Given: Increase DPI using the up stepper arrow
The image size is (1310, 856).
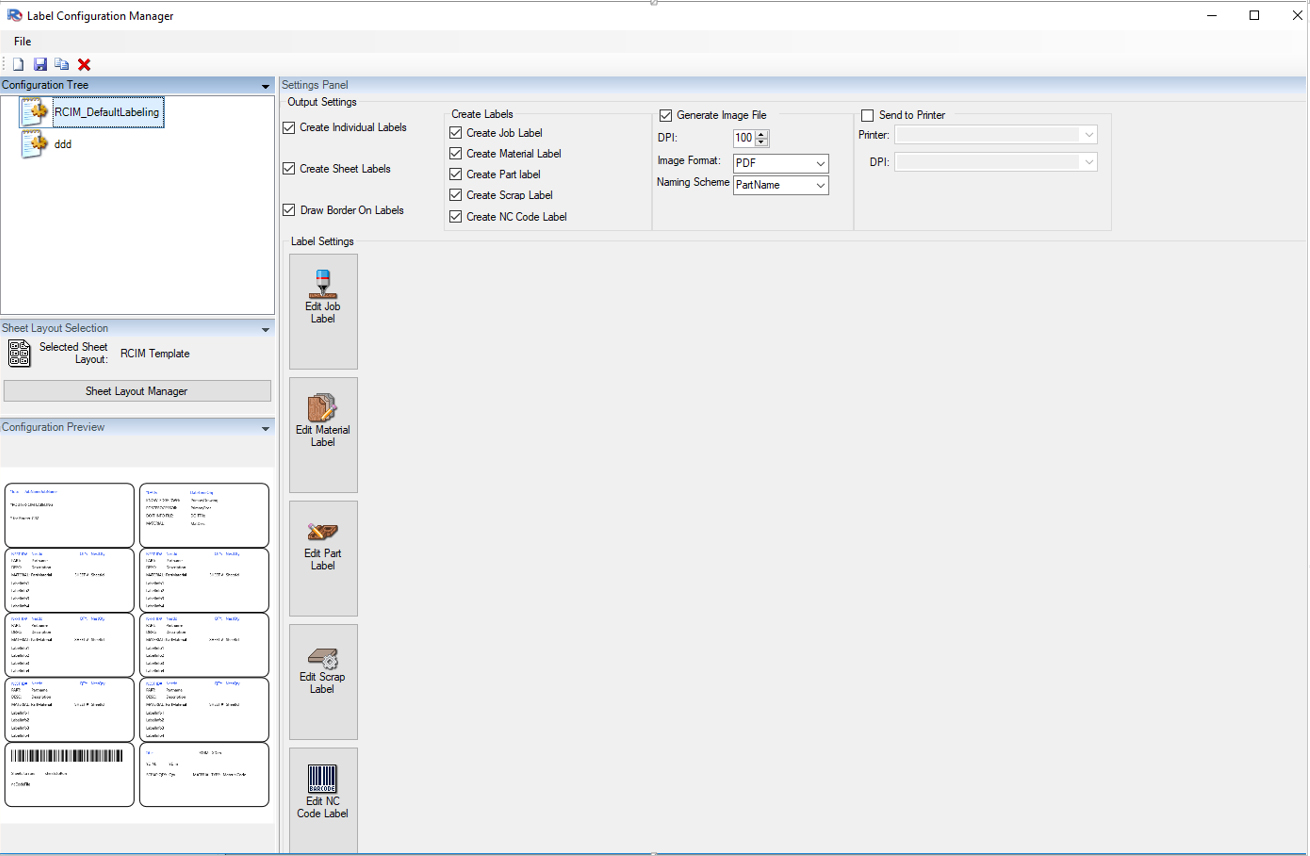Looking at the screenshot, I should (762, 133).
